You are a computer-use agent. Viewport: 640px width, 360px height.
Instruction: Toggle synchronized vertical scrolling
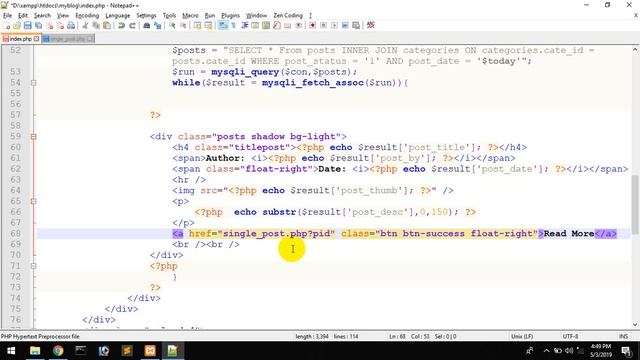pos(197,25)
